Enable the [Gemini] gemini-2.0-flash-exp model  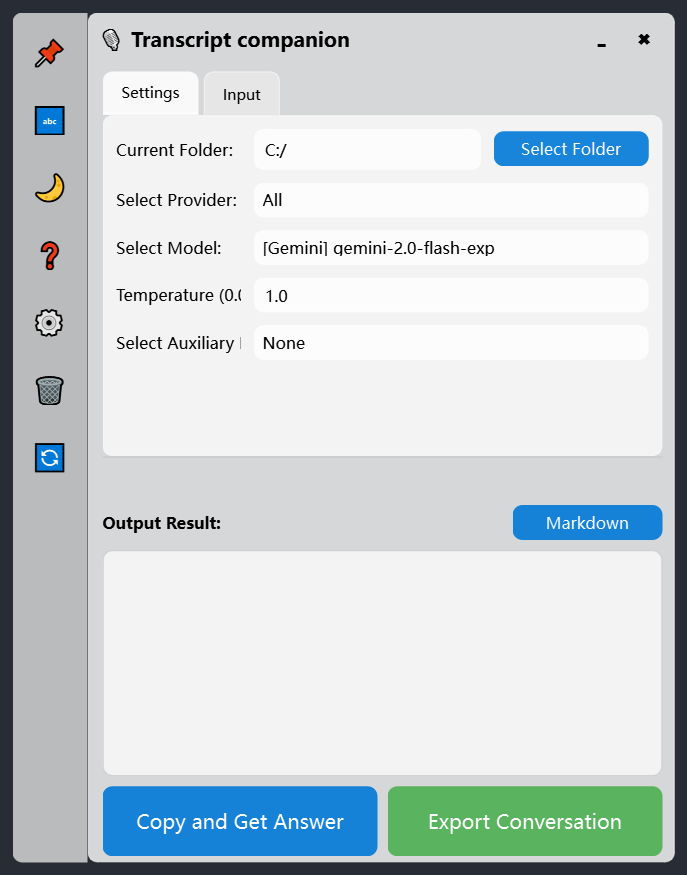(450, 247)
